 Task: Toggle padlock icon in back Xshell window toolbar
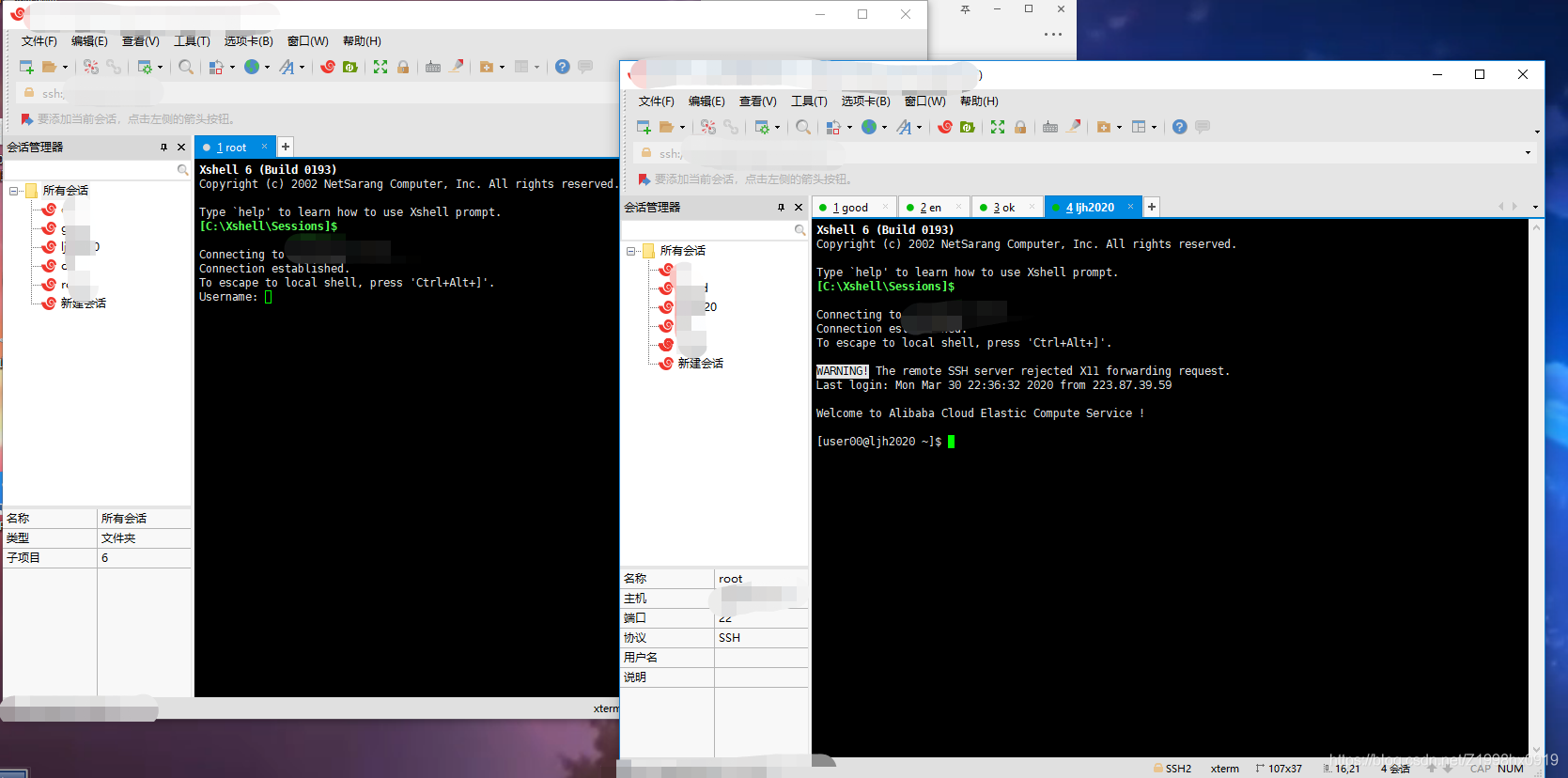coord(403,67)
